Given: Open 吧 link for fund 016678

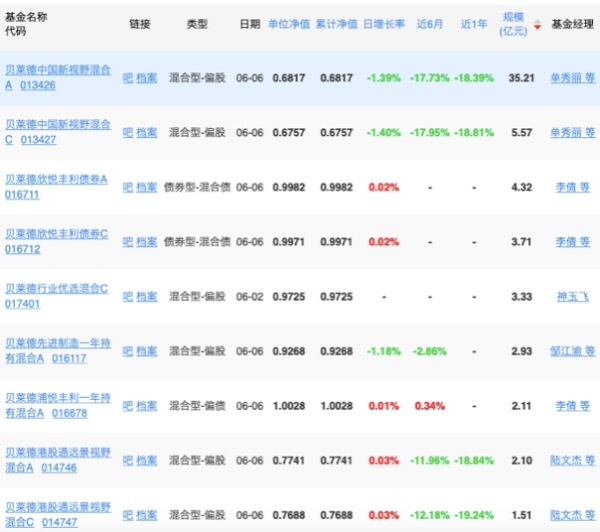Looking at the screenshot, I should tap(128, 406).
